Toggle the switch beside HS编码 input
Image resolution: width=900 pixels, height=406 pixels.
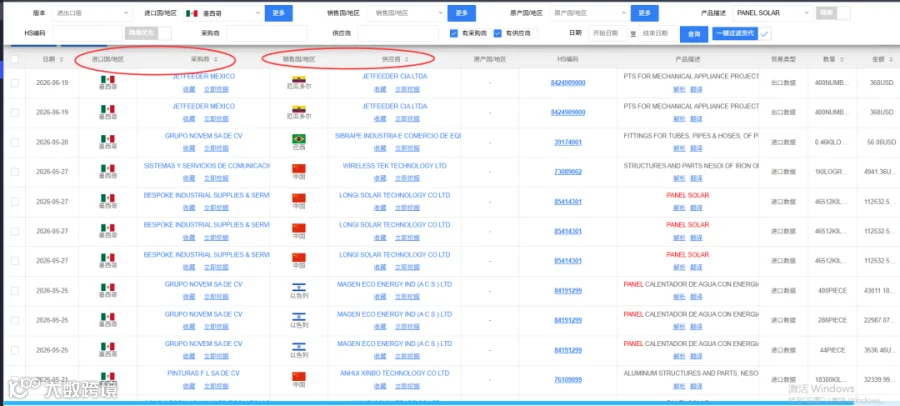coord(148,33)
